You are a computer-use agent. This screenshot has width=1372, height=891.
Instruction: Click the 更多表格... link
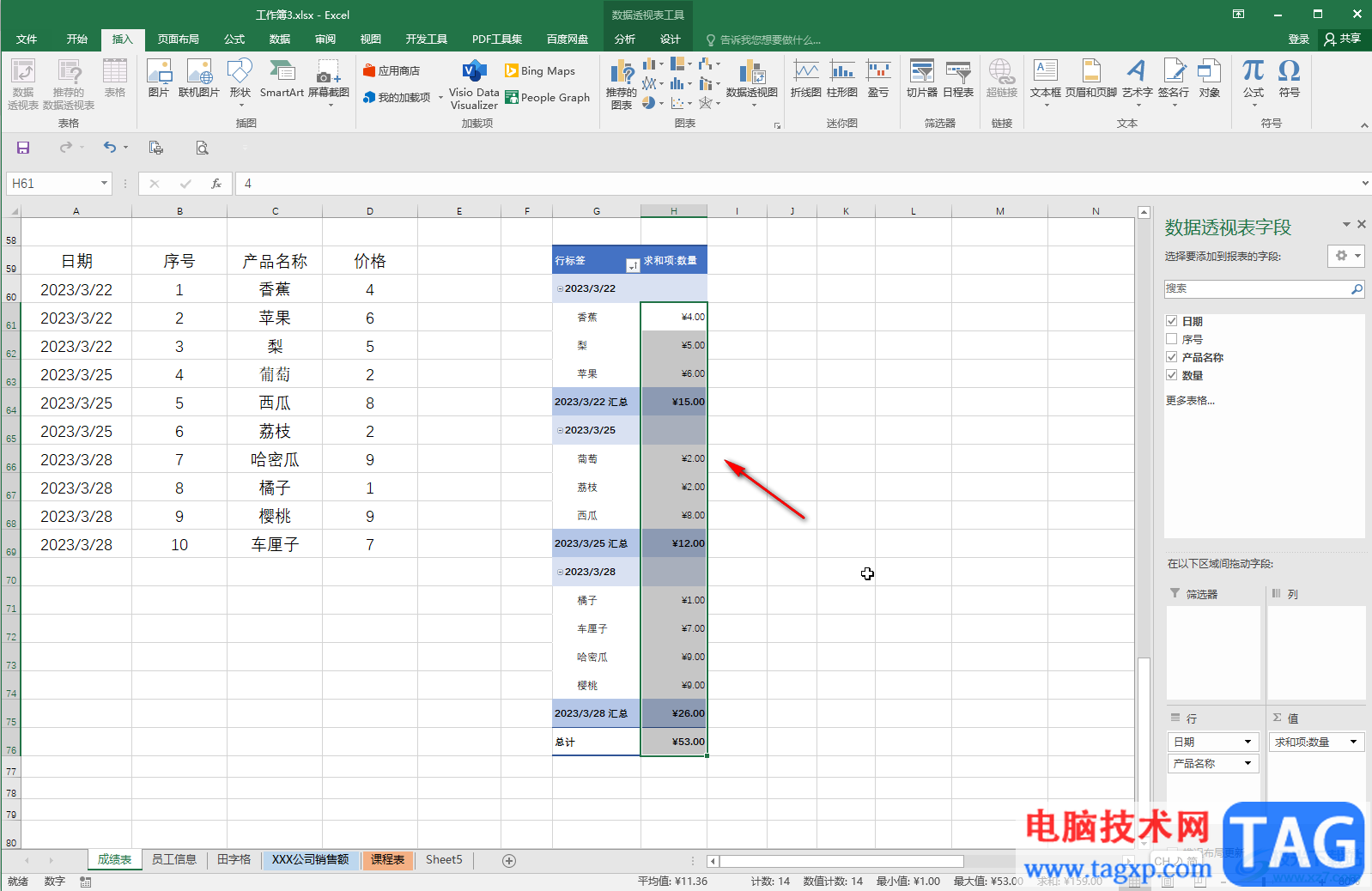(1190, 401)
